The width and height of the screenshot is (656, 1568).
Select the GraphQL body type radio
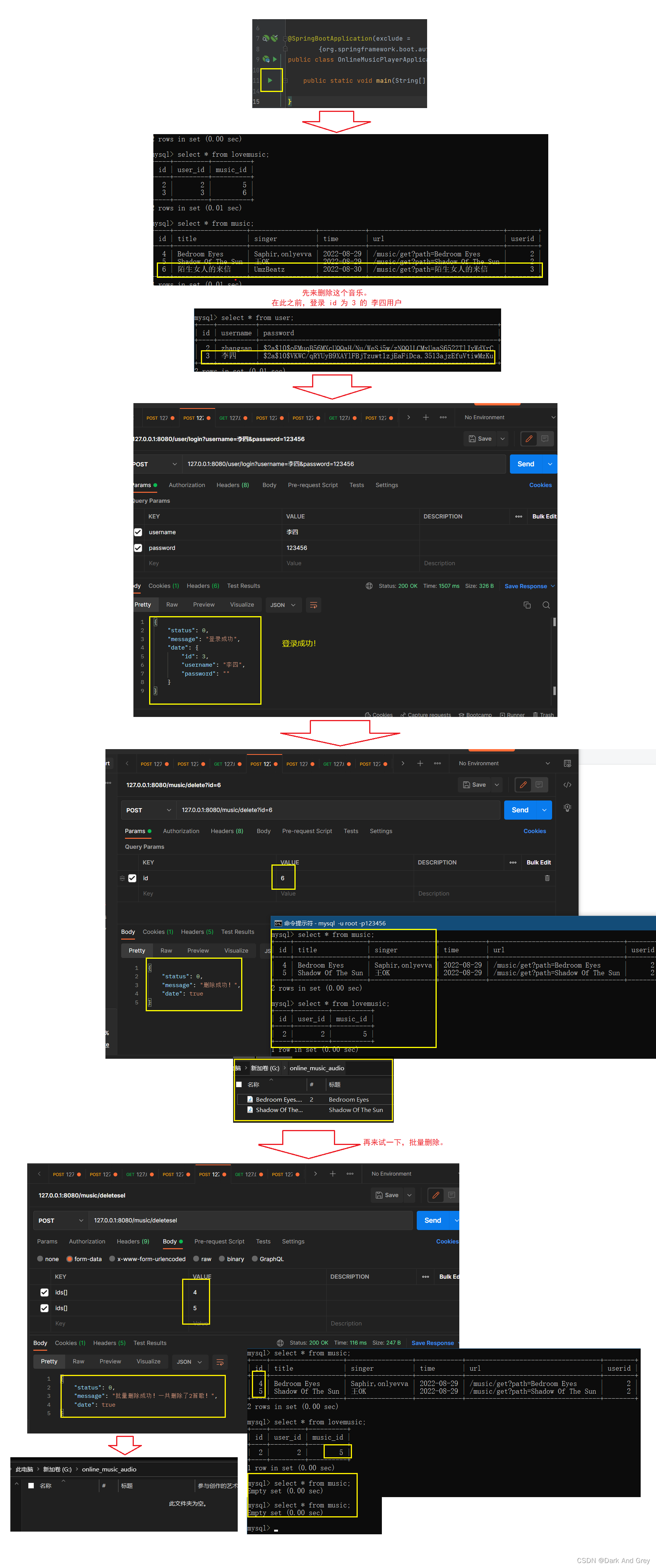255,1259
